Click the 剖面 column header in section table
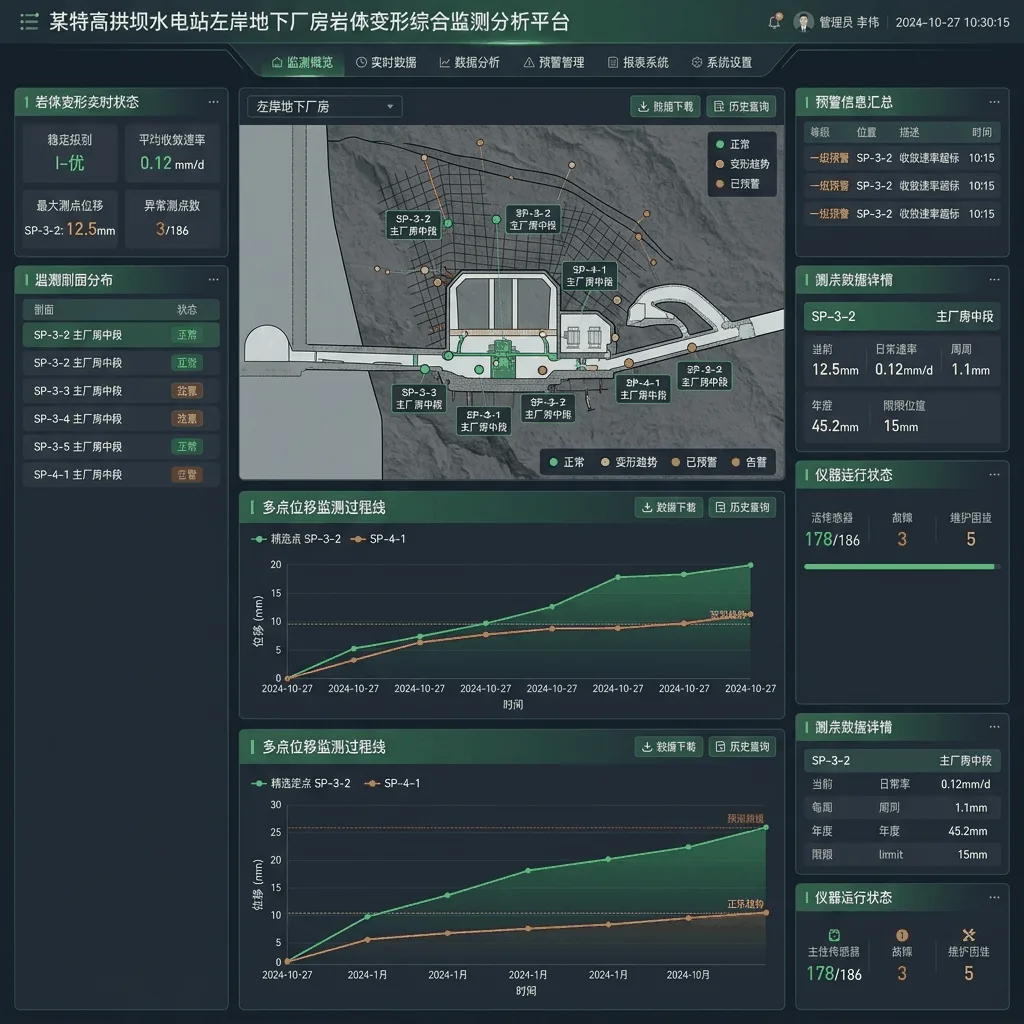1024x1024 pixels. (x=44, y=310)
